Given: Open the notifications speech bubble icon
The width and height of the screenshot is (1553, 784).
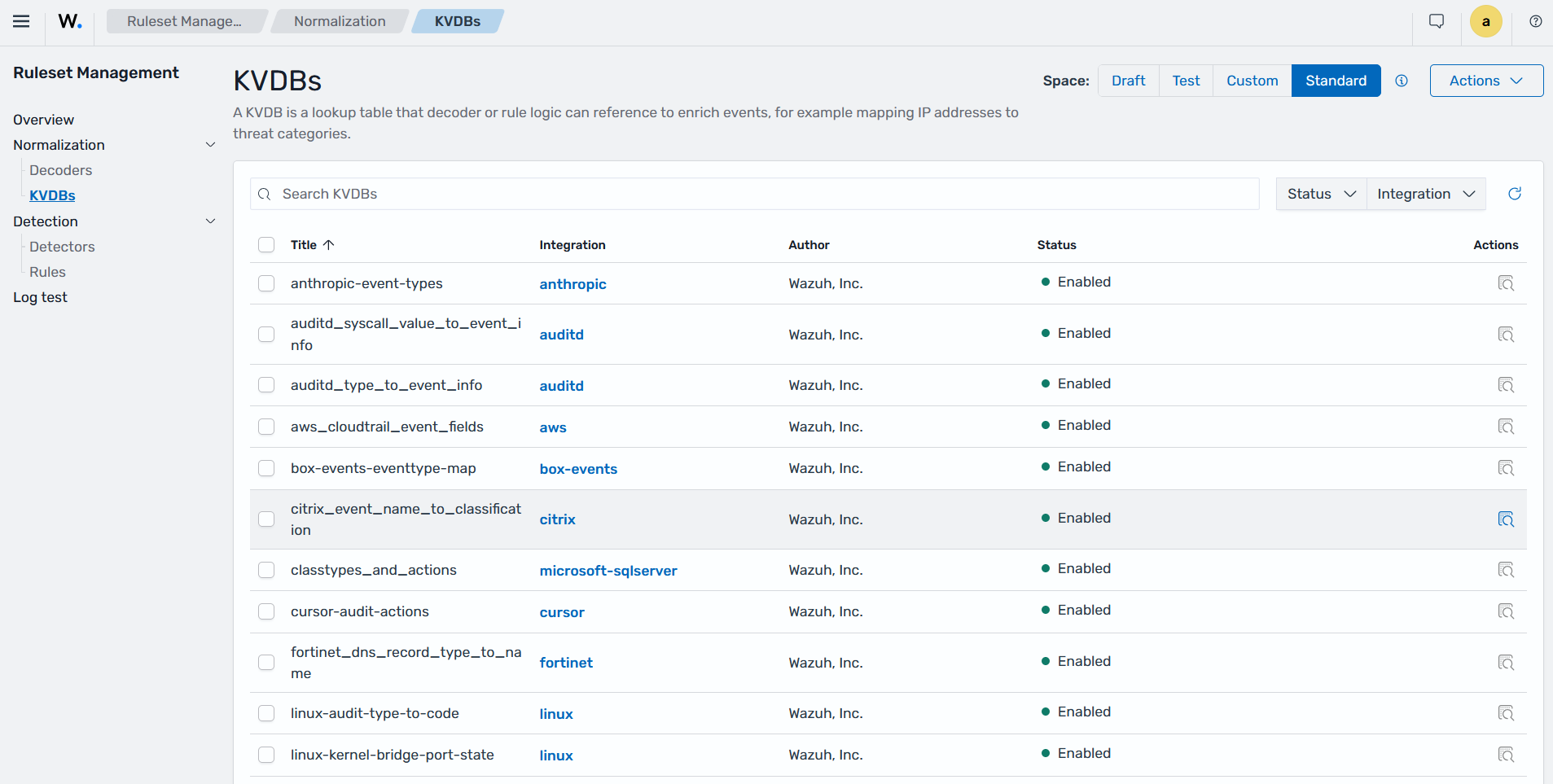Looking at the screenshot, I should tap(1437, 21).
